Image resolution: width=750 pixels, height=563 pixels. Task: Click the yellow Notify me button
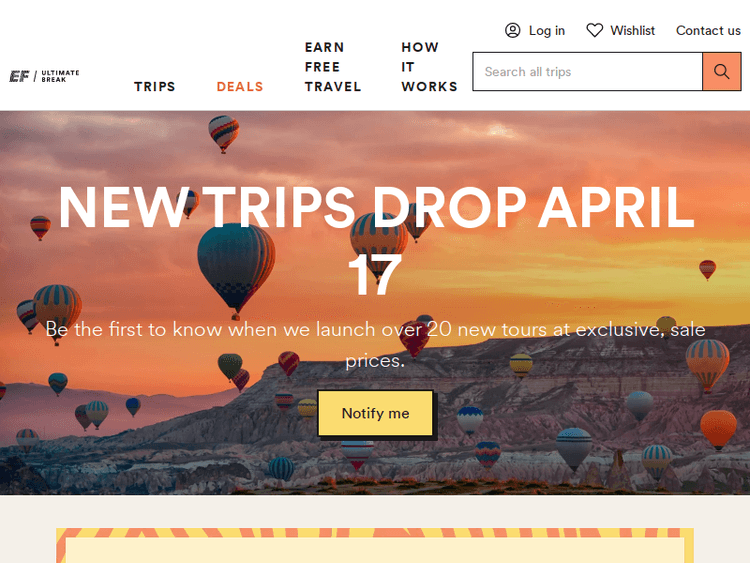point(375,413)
